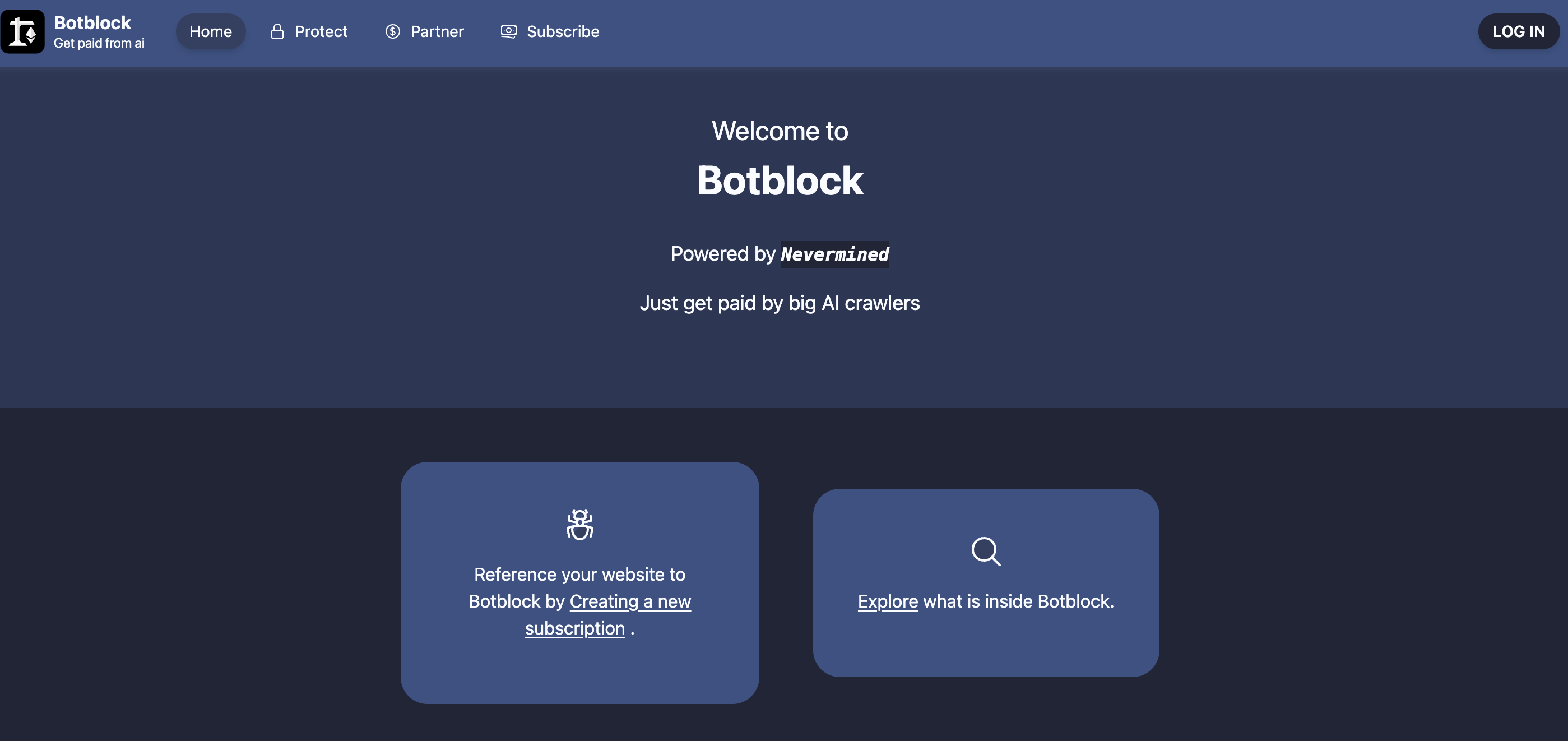Image resolution: width=1568 pixels, height=741 pixels.
Task: Click the 'Welcome to' heading text
Action: pyautogui.click(x=780, y=131)
